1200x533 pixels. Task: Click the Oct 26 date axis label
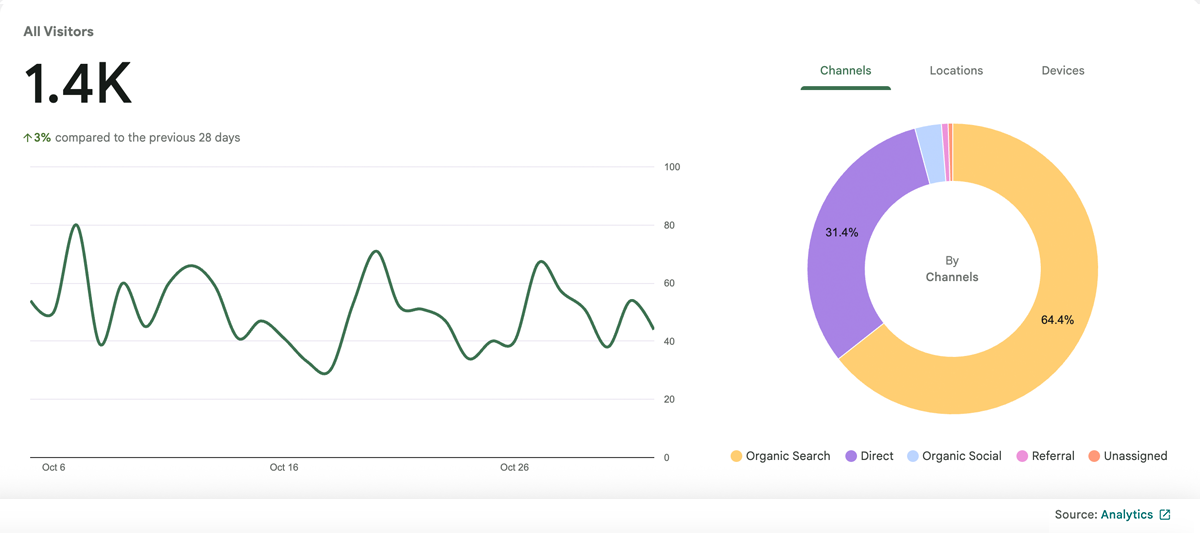pos(514,468)
